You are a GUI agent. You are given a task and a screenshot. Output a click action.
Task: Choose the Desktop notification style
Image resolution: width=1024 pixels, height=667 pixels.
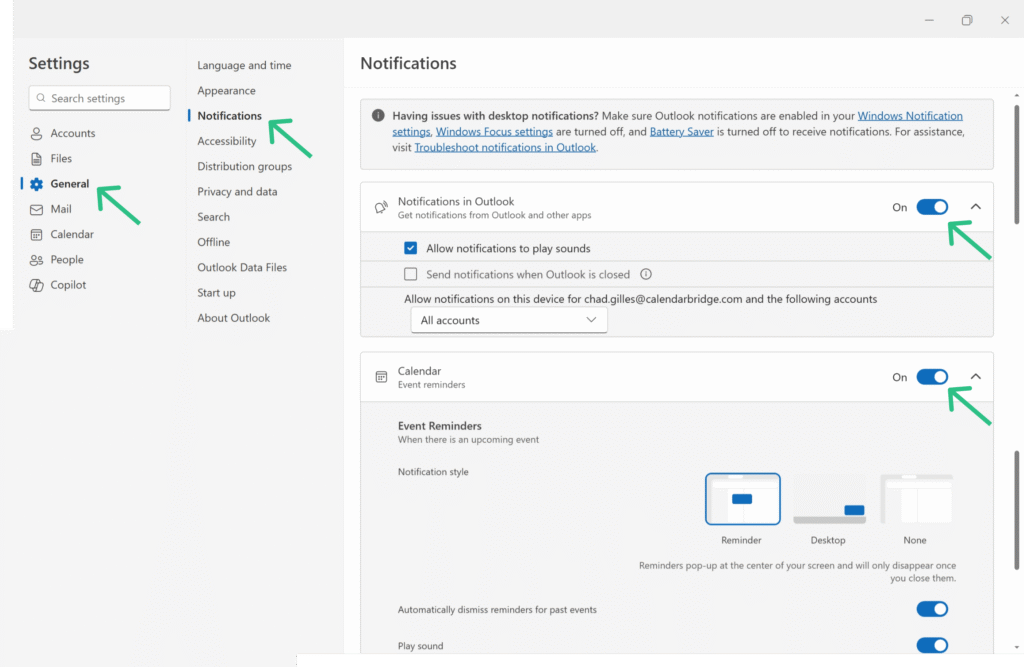click(829, 499)
